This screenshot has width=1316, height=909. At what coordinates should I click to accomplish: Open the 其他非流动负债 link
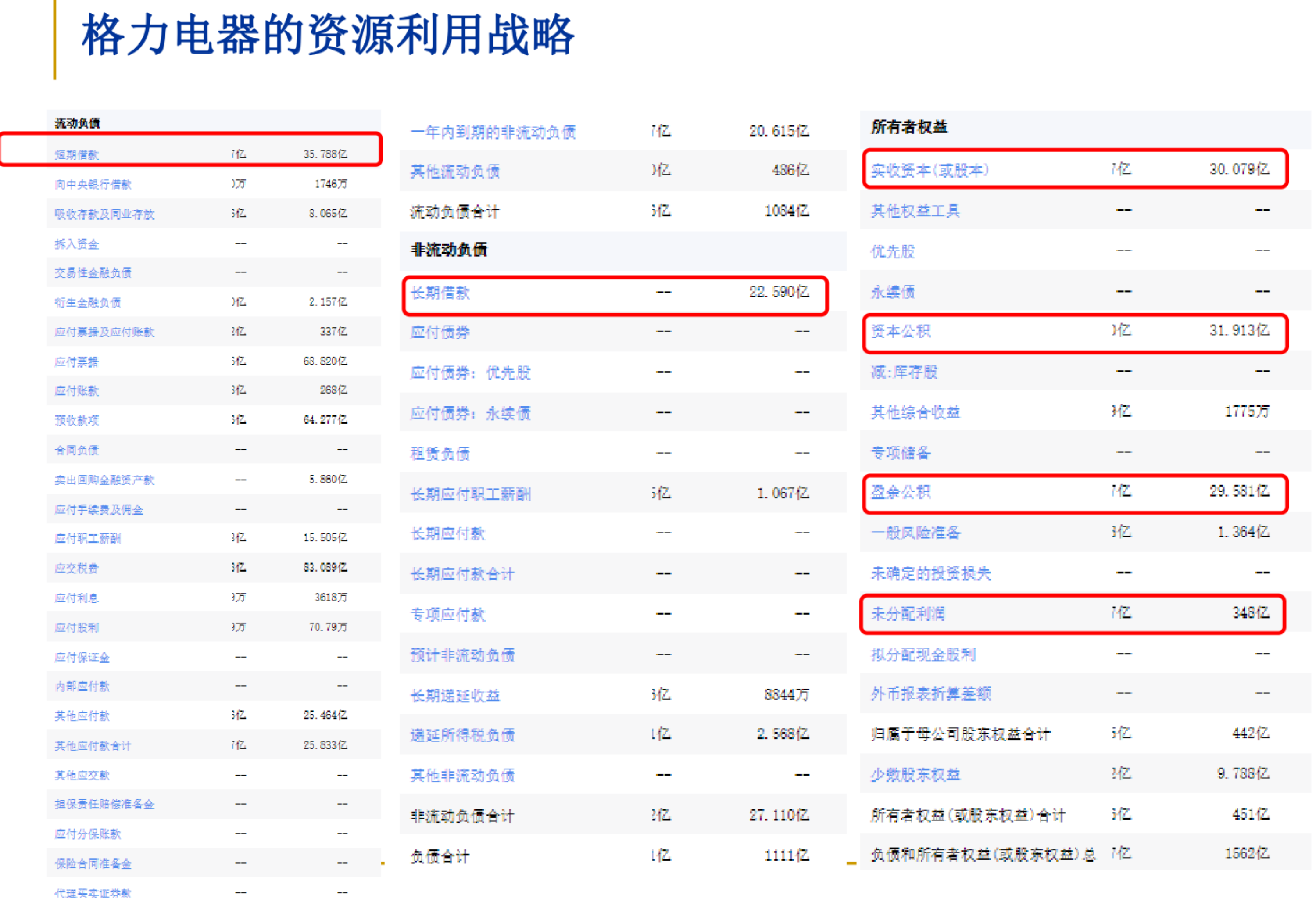point(463,775)
